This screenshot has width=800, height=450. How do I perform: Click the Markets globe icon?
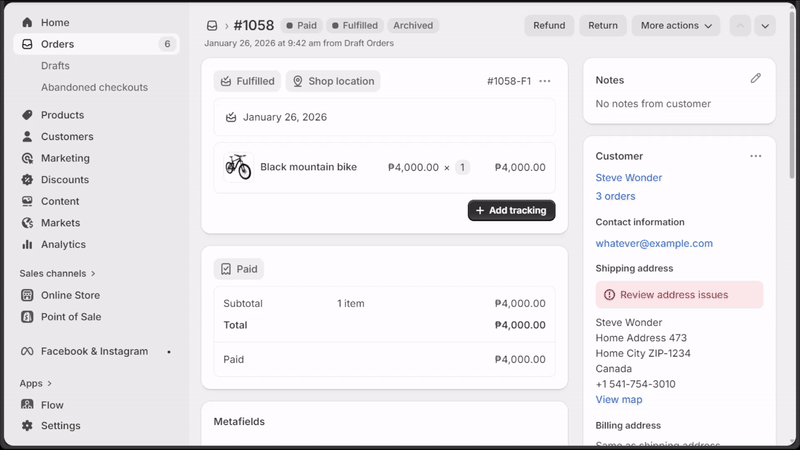click(x=27, y=223)
